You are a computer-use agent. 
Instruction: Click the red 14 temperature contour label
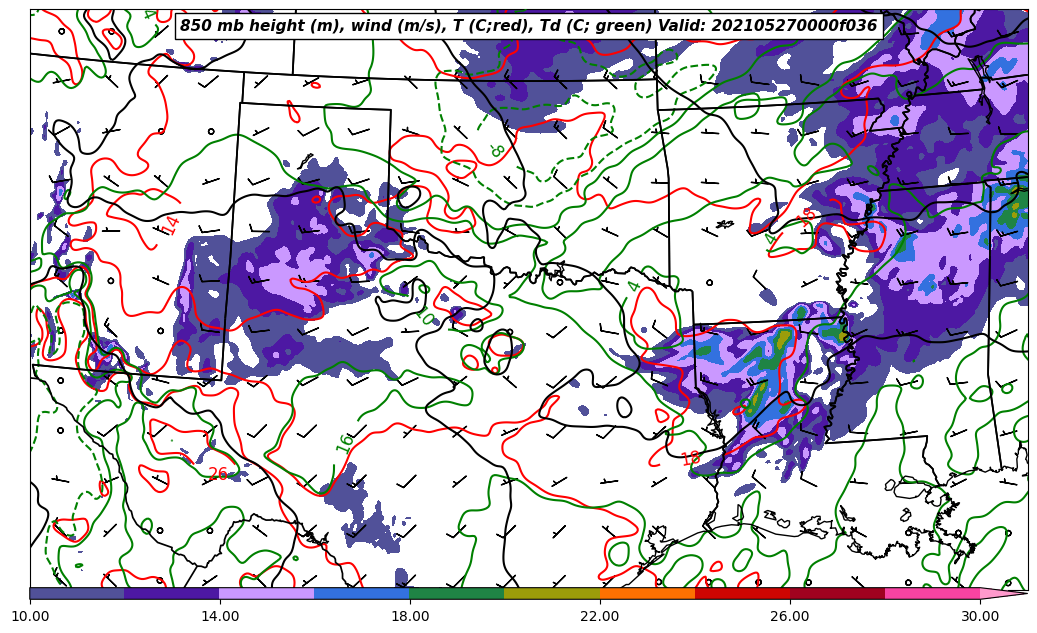171,226
